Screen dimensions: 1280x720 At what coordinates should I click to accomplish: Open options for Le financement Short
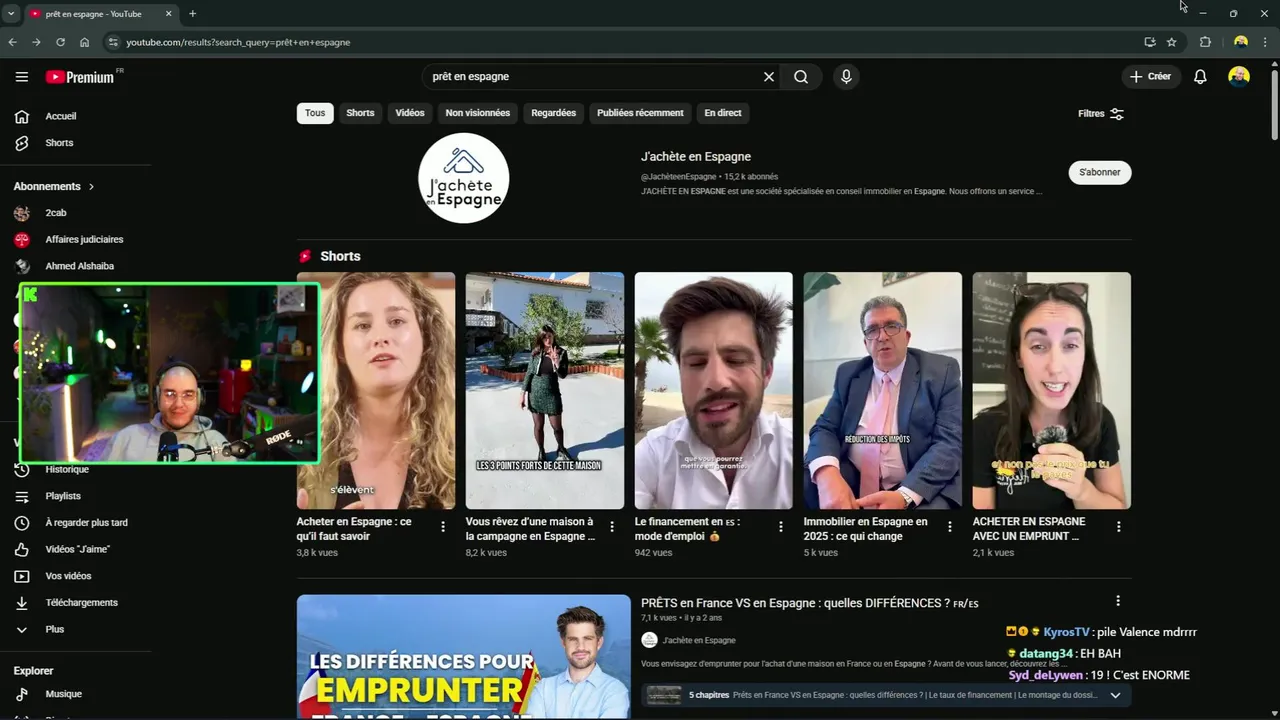tap(781, 527)
